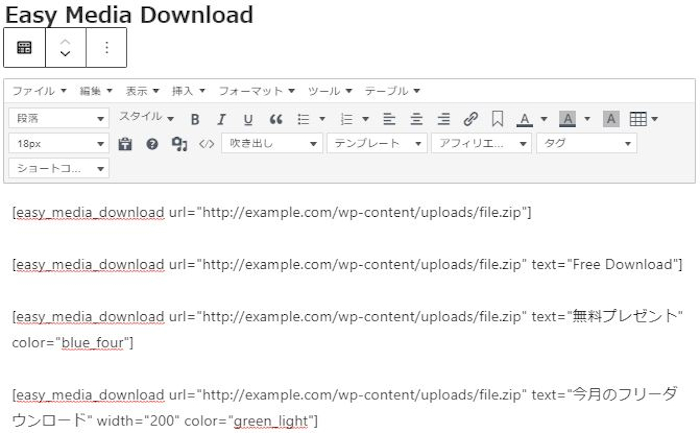The width and height of the screenshot is (700, 433).
Task: Align text left
Action: point(389,119)
